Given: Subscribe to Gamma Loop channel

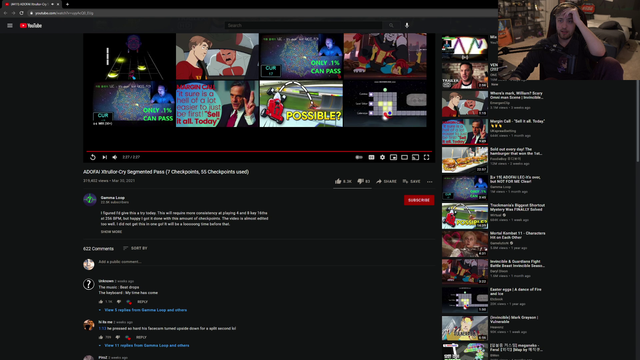Looking at the screenshot, I should click(419, 200).
